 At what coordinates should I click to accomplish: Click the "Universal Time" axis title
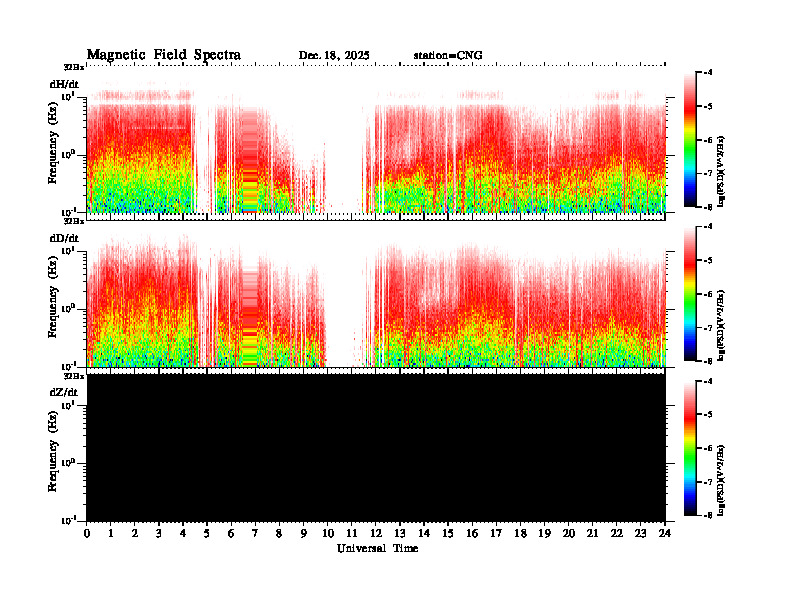(377, 548)
